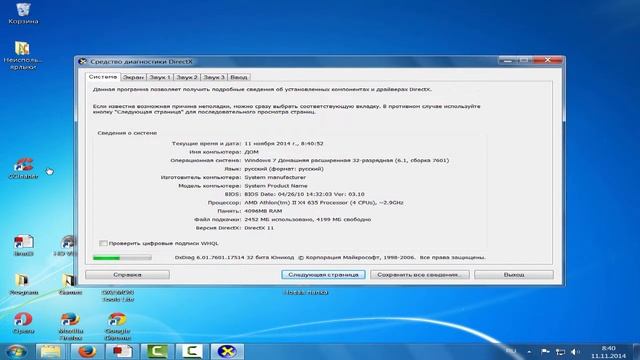Click the AMD Athlon processor value
The width and height of the screenshot is (640, 360).
(324, 202)
